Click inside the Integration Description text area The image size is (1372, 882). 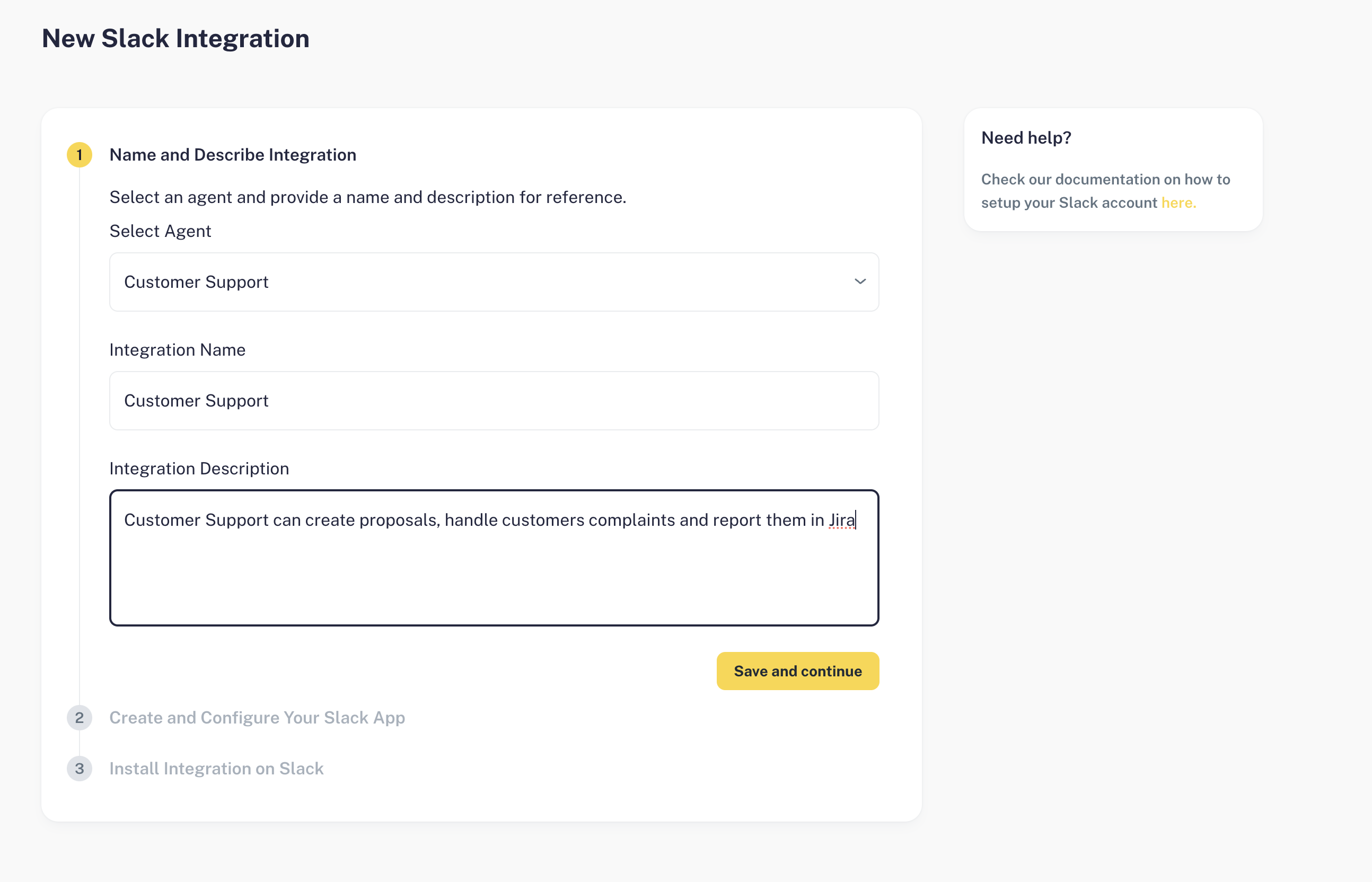point(493,573)
